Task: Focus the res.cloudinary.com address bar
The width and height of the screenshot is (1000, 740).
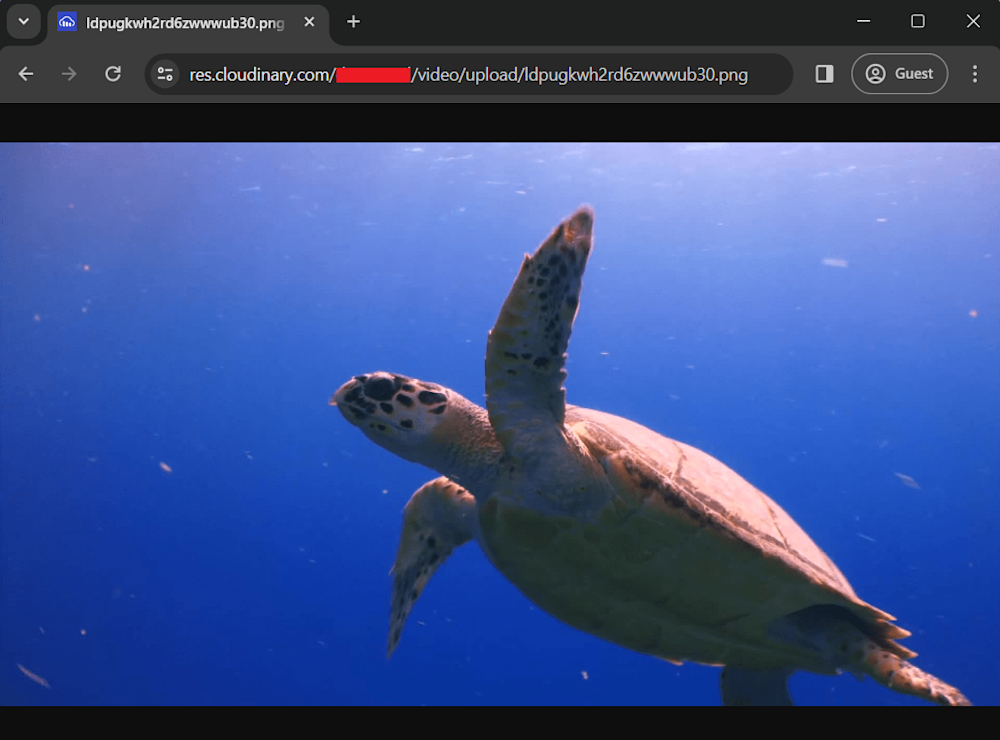Action: click(x=468, y=75)
